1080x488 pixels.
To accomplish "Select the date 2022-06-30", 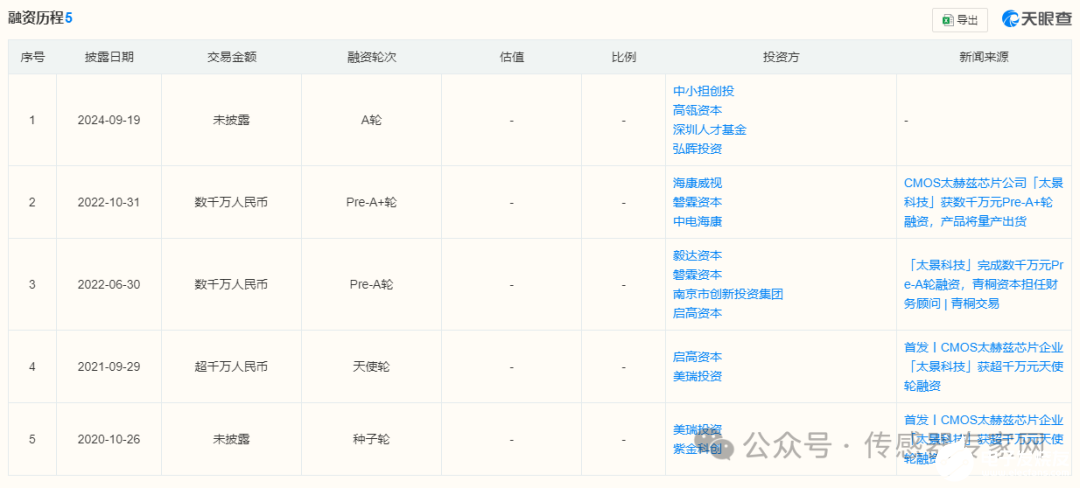I will [x=109, y=284].
